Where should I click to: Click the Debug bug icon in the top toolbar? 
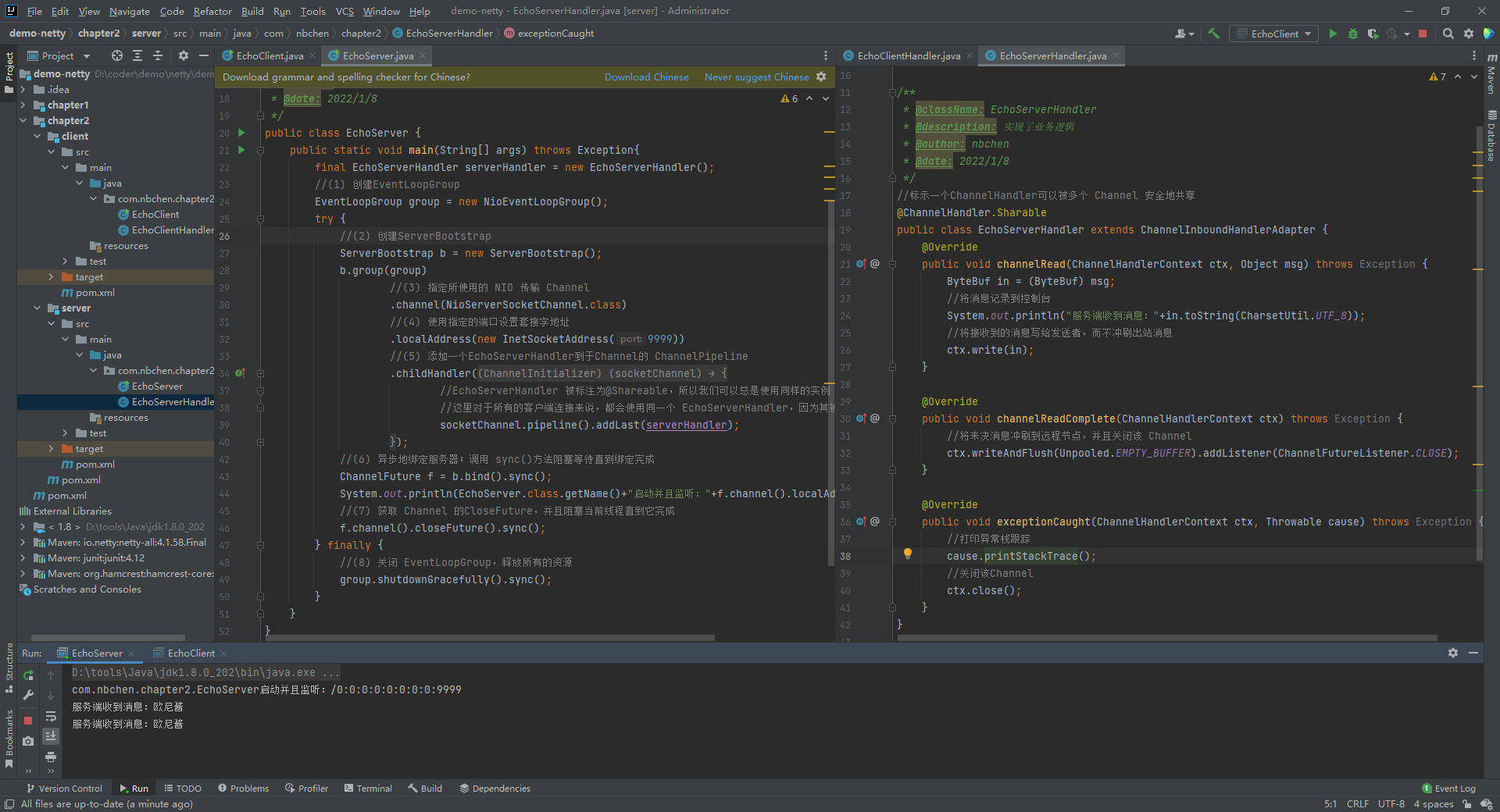(1353, 34)
